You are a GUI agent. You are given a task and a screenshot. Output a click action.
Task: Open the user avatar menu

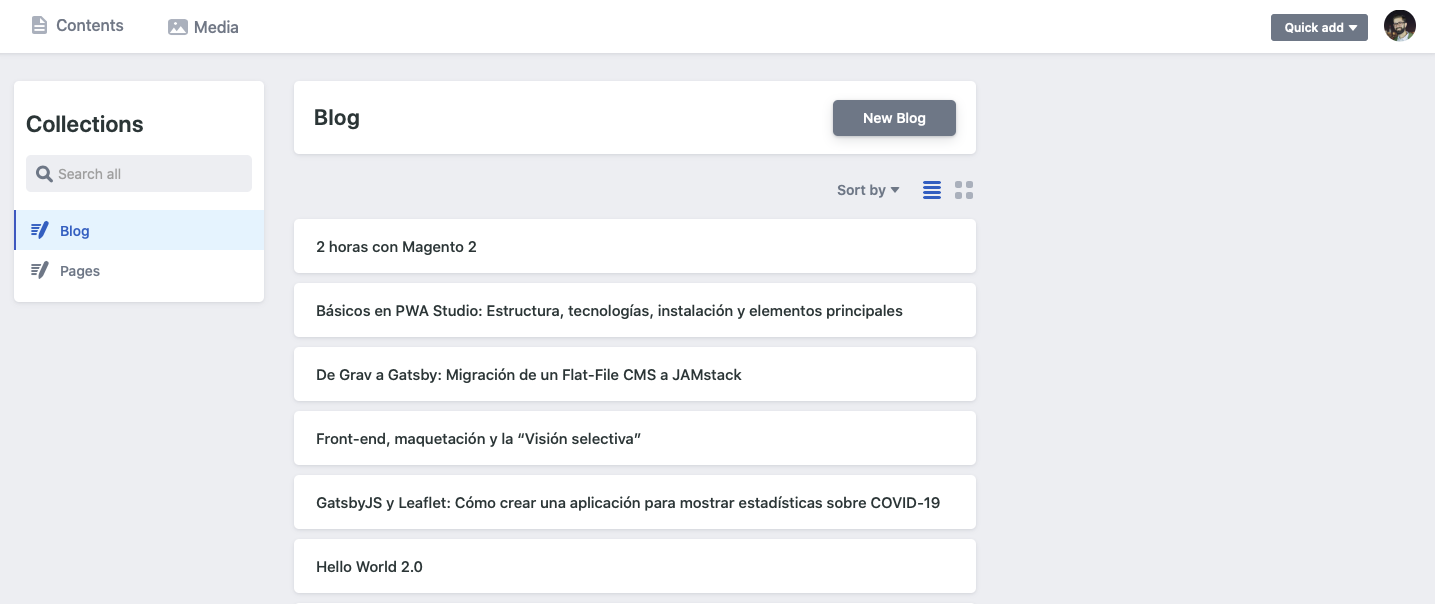coord(1400,26)
